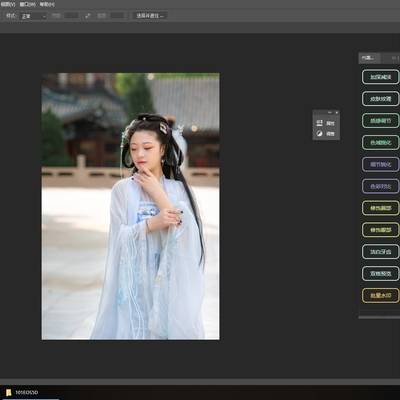Screen dimensions: 400x400
Task: Switch to the first tab of the plugin panel
Action: click(369, 58)
